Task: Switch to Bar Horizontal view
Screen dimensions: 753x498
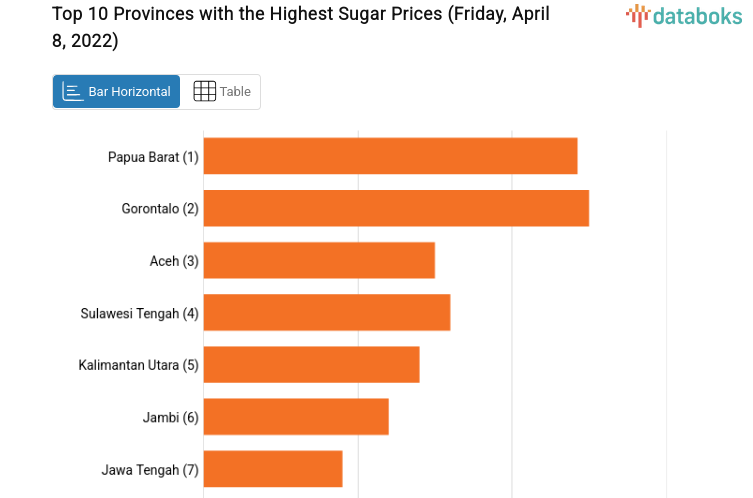Action: pyautogui.click(x=117, y=91)
